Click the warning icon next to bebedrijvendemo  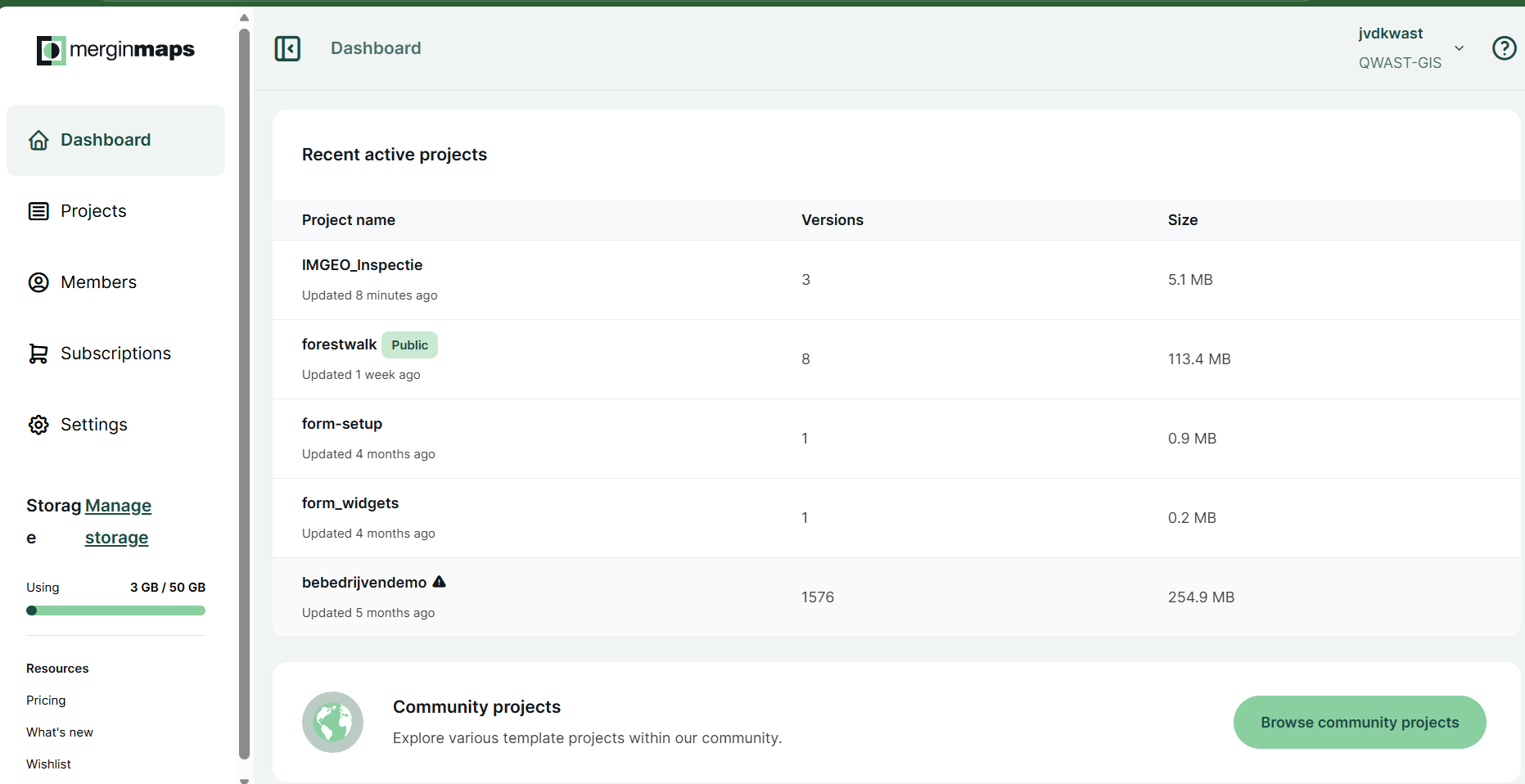point(440,582)
